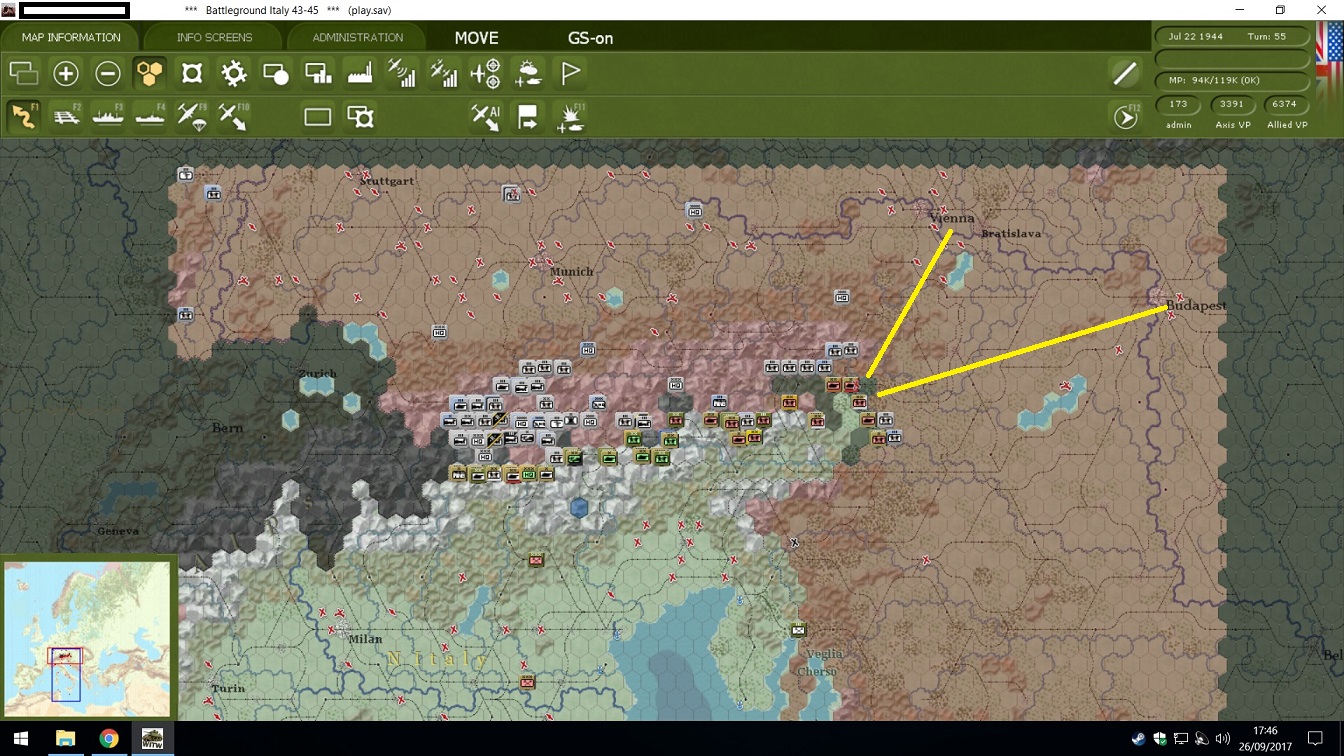Select Zurich city on the map
This screenshot has width=1344, height=756.
317,374
